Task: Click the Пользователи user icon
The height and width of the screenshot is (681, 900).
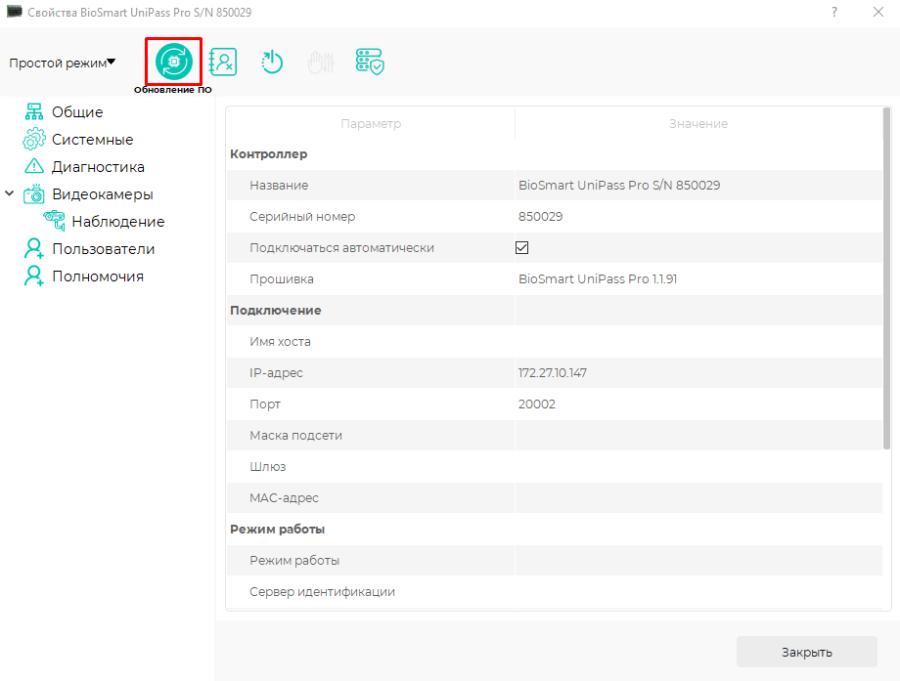Action: coord(34,249)
